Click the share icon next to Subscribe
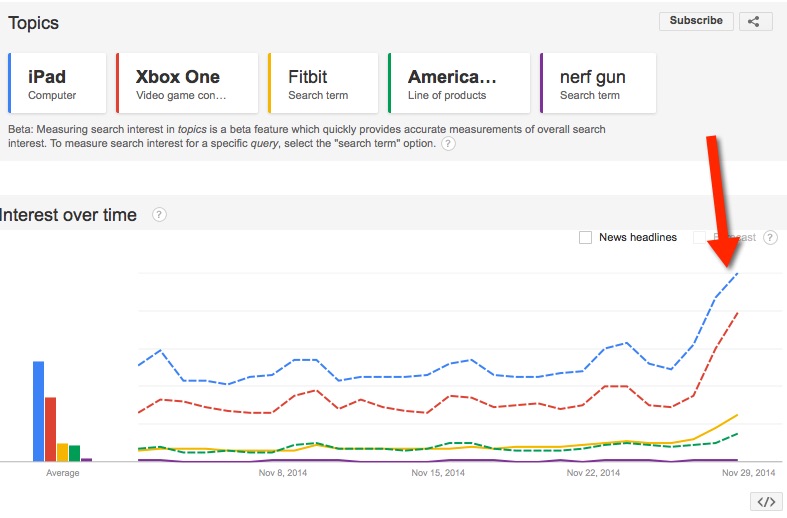Image resolution: width=787 pixels, height=518 pixels. click(x=755, y=21)
